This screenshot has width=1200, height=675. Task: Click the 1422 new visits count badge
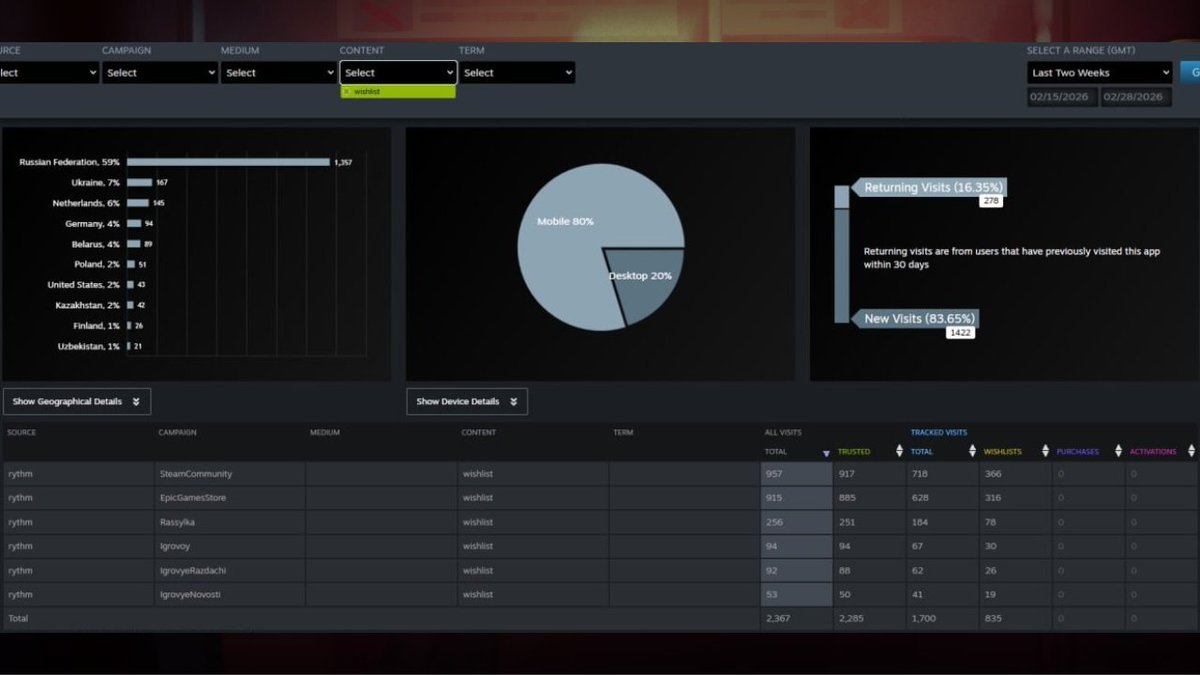pyautogui.click(x=960, y=332)
